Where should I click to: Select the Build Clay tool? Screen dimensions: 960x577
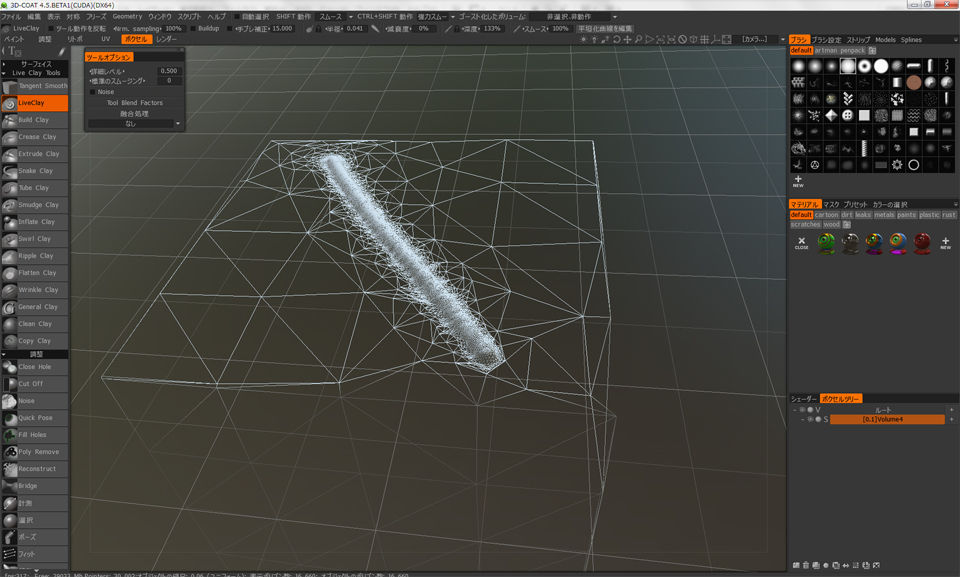(x=35, y=120)
